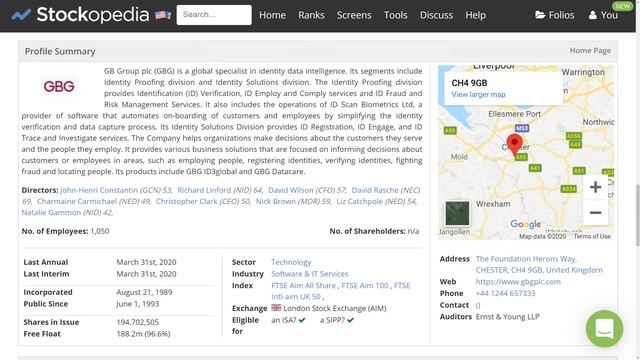Image resolution: width=640 pixels, height=360 pixels.
Task: Open Charmaine Carmichael director profile
Action: click(x=77, y=201)
